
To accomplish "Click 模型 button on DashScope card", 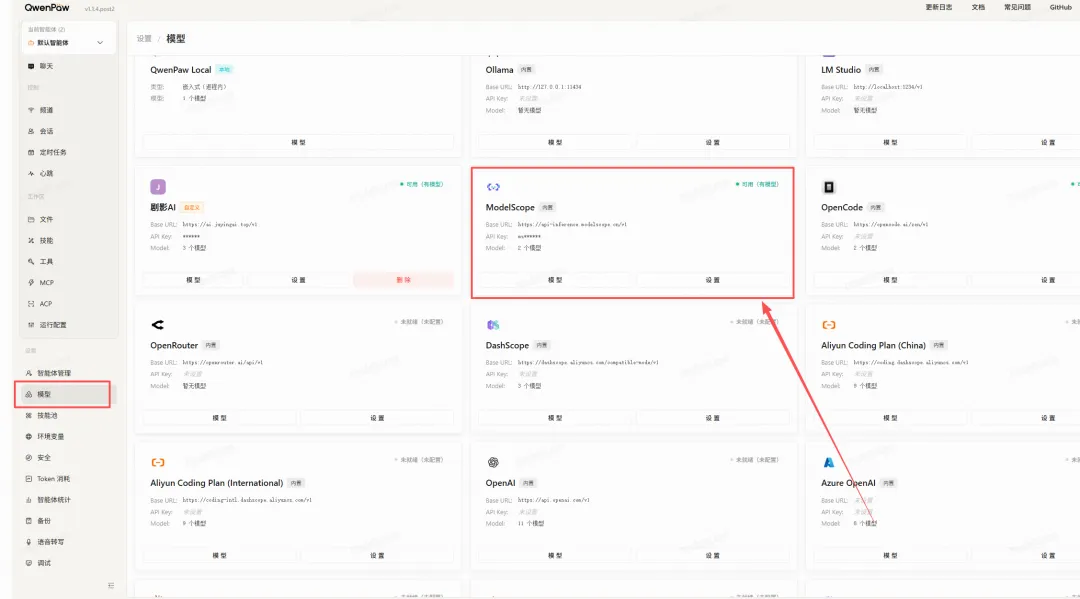I will coord(555,418).
